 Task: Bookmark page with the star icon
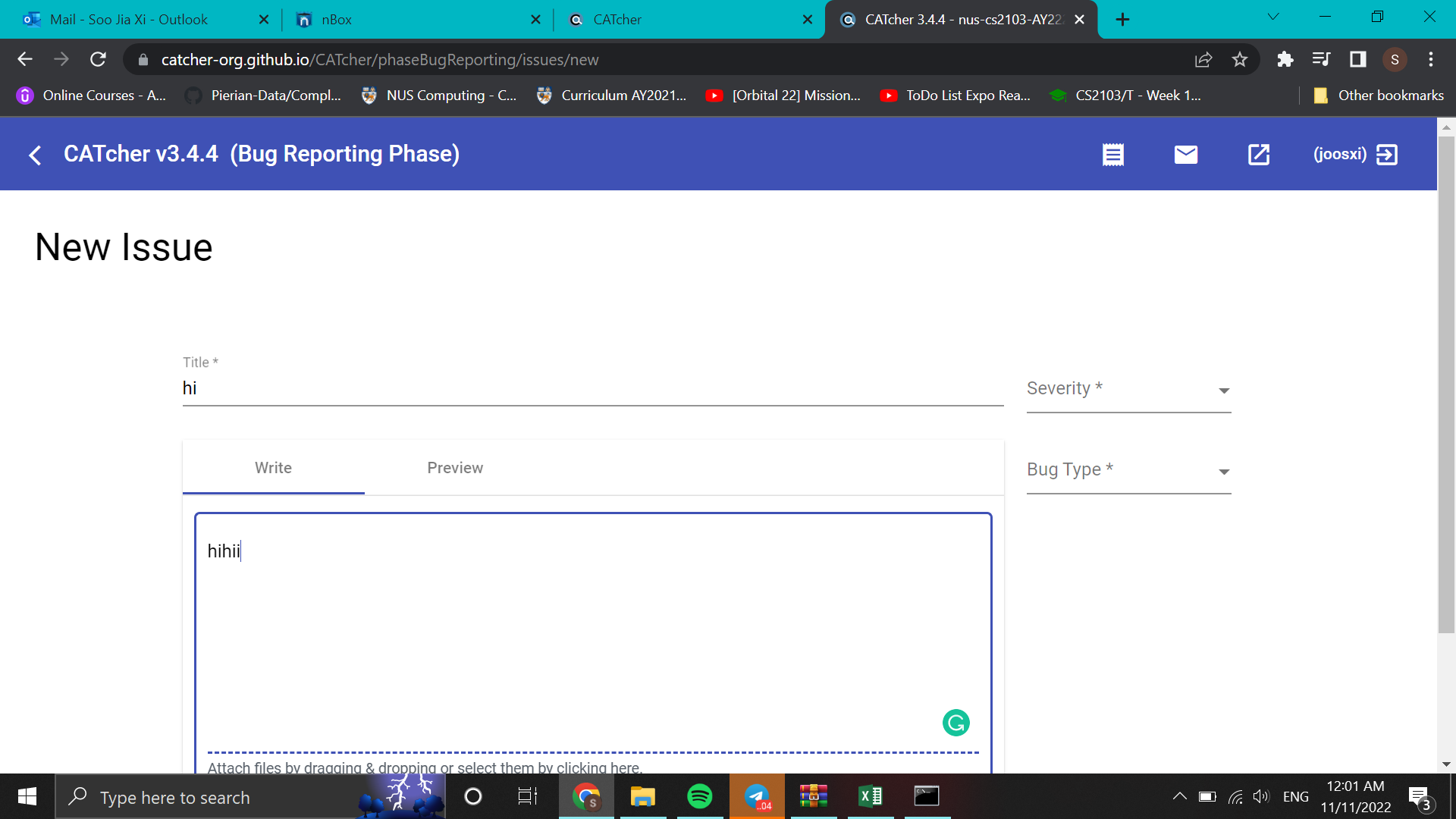point(1240,60)
